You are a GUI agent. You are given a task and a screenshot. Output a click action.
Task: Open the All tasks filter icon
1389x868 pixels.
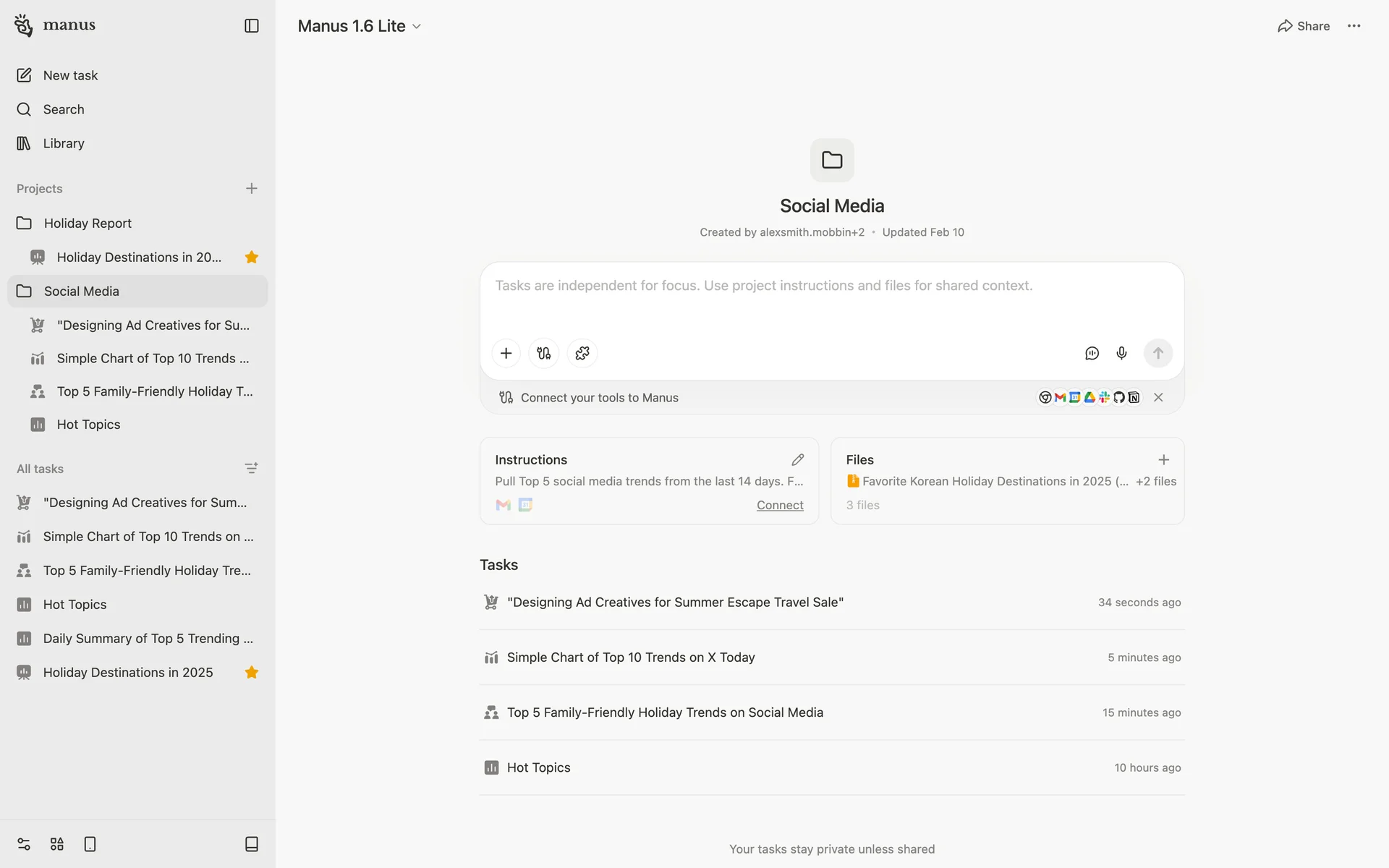pyautogui.click(x=251, y=468)
